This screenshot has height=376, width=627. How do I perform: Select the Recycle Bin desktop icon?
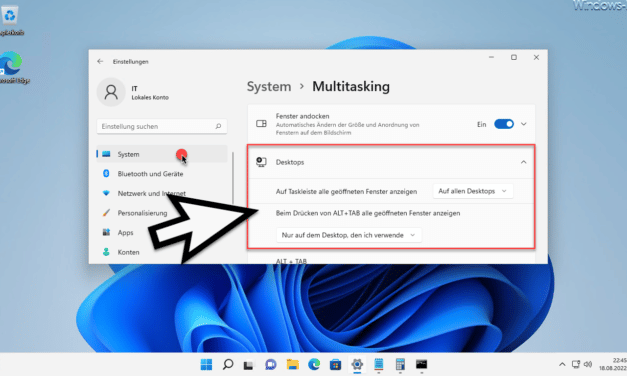(x=10, y=20)
